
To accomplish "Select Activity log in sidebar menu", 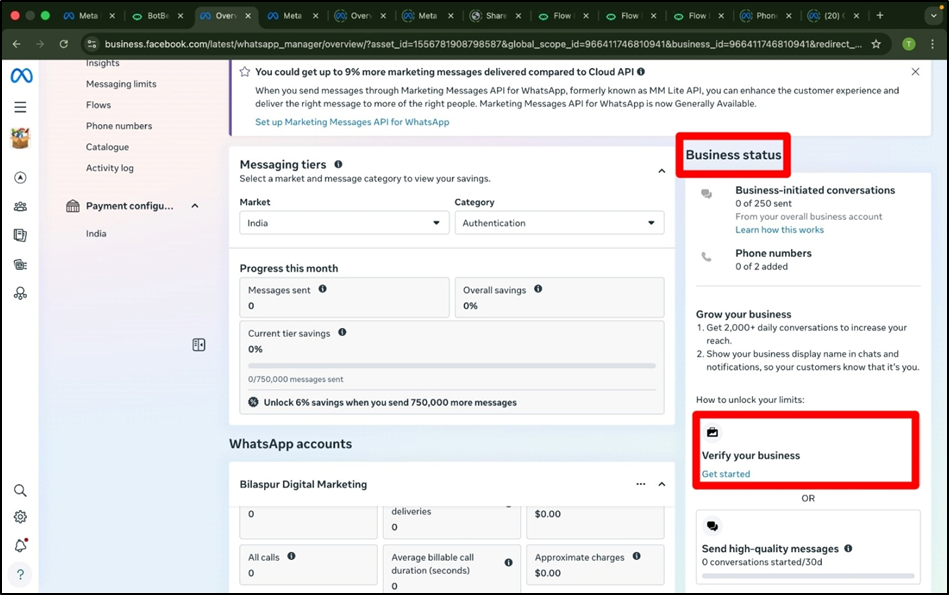I will [110, 168].
